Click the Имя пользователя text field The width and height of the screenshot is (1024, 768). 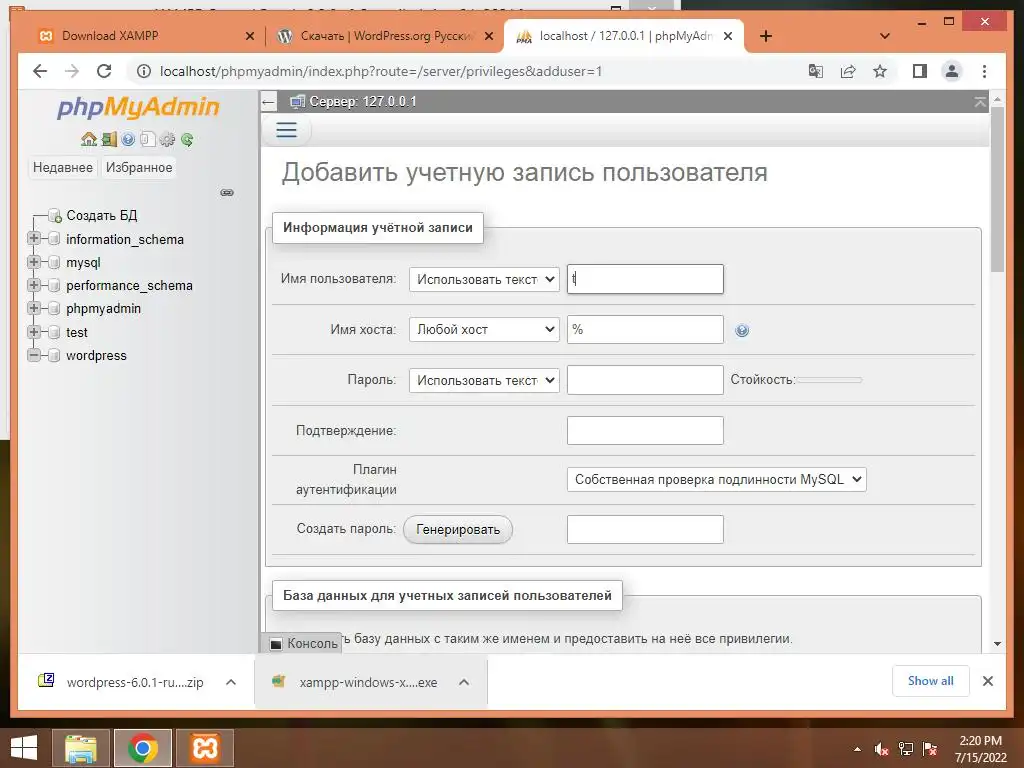tap(645, 279)
